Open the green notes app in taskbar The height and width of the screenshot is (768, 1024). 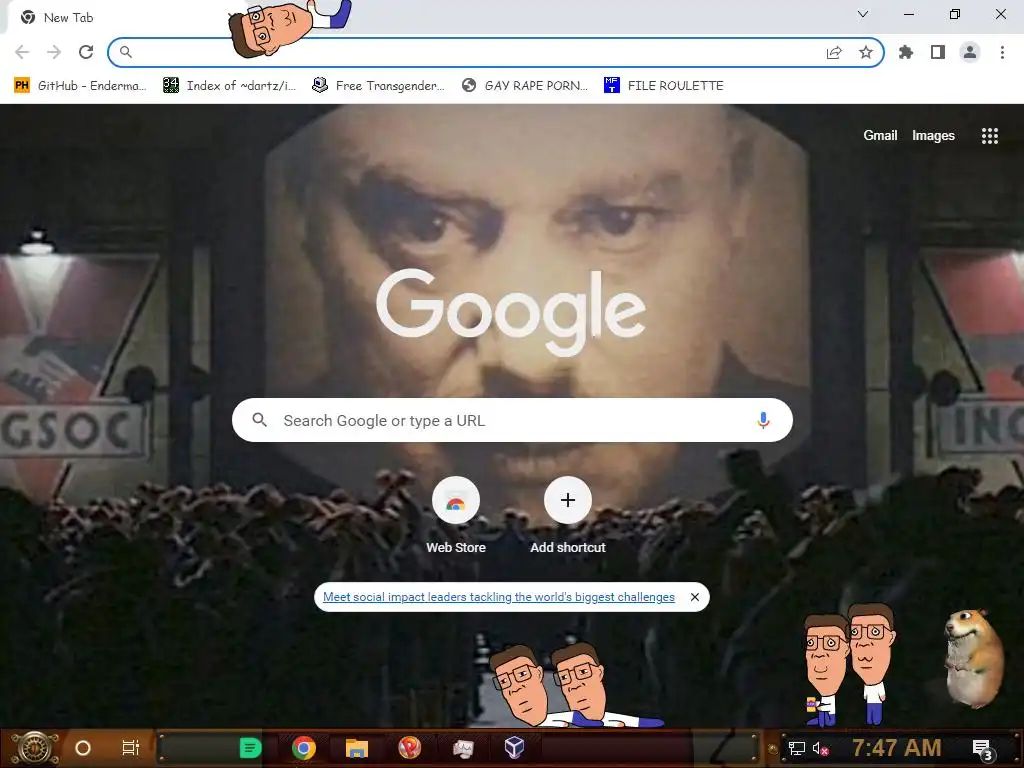click(250, 748)
